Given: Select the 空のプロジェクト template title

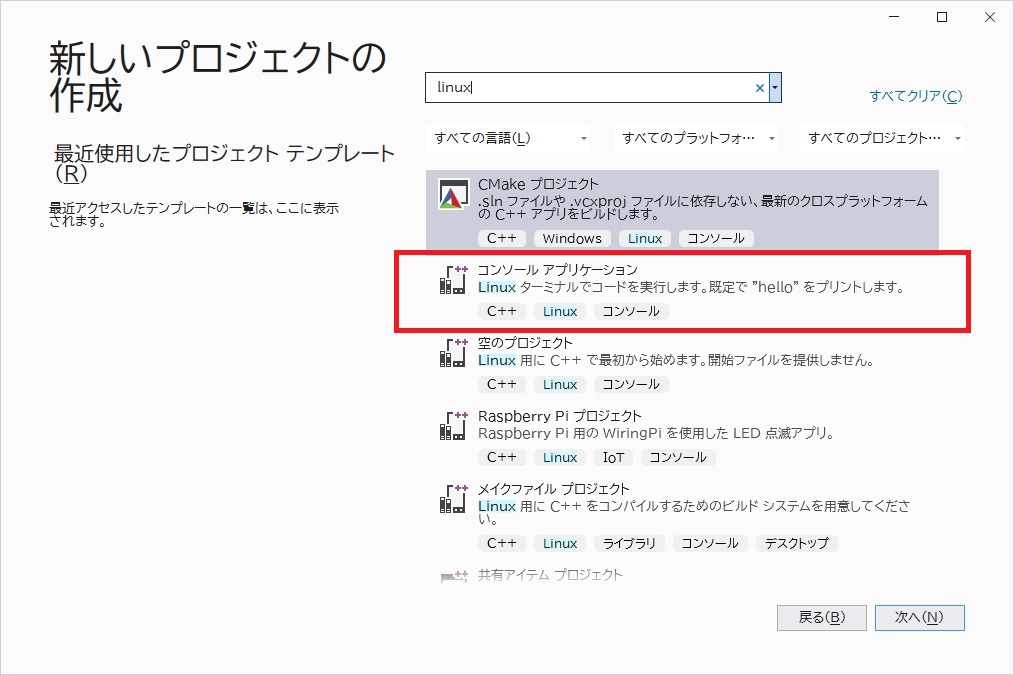Looking at the screenshot, I should coord(525,343).
